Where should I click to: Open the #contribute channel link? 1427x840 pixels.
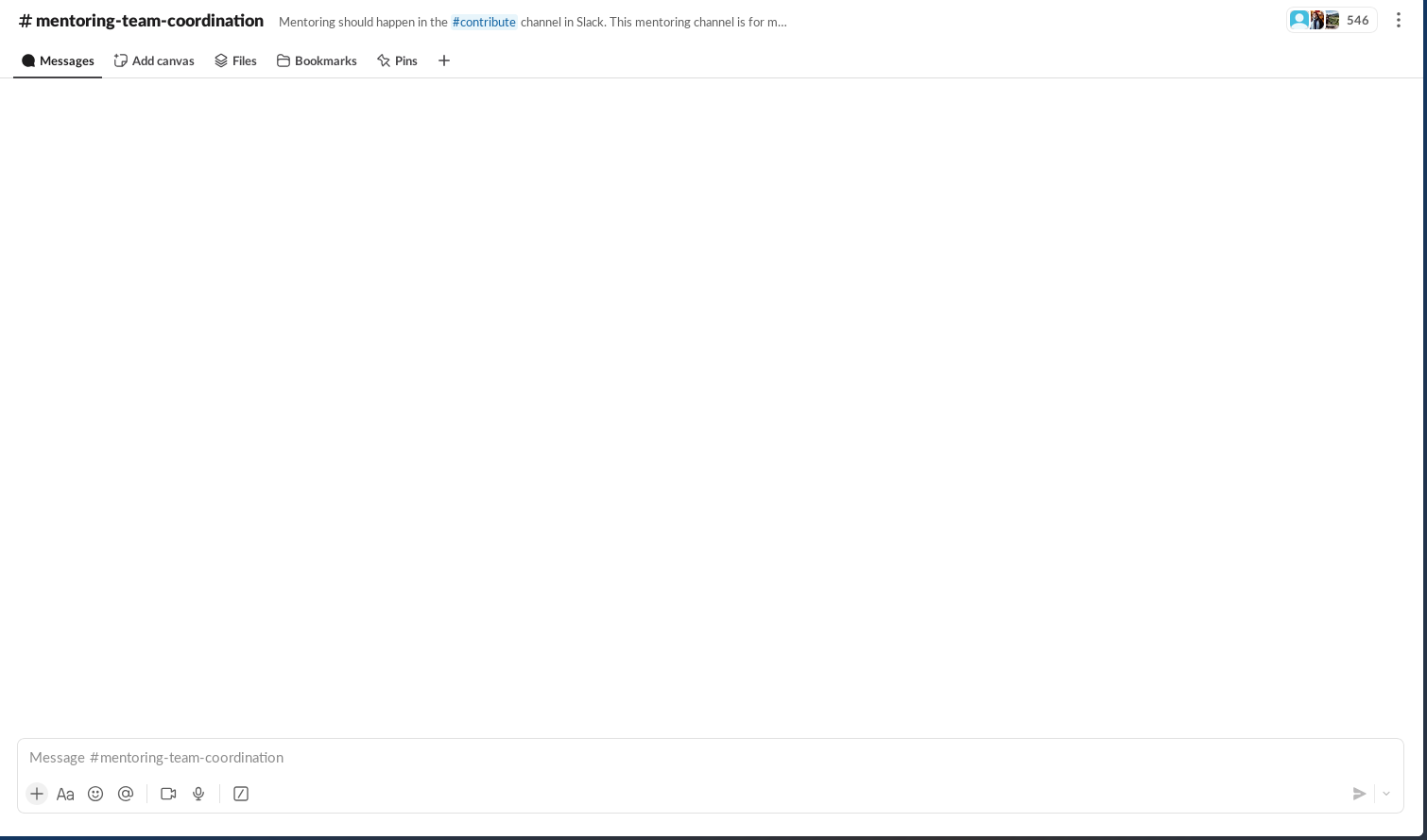pyautogui.click(x=484, y=22)
